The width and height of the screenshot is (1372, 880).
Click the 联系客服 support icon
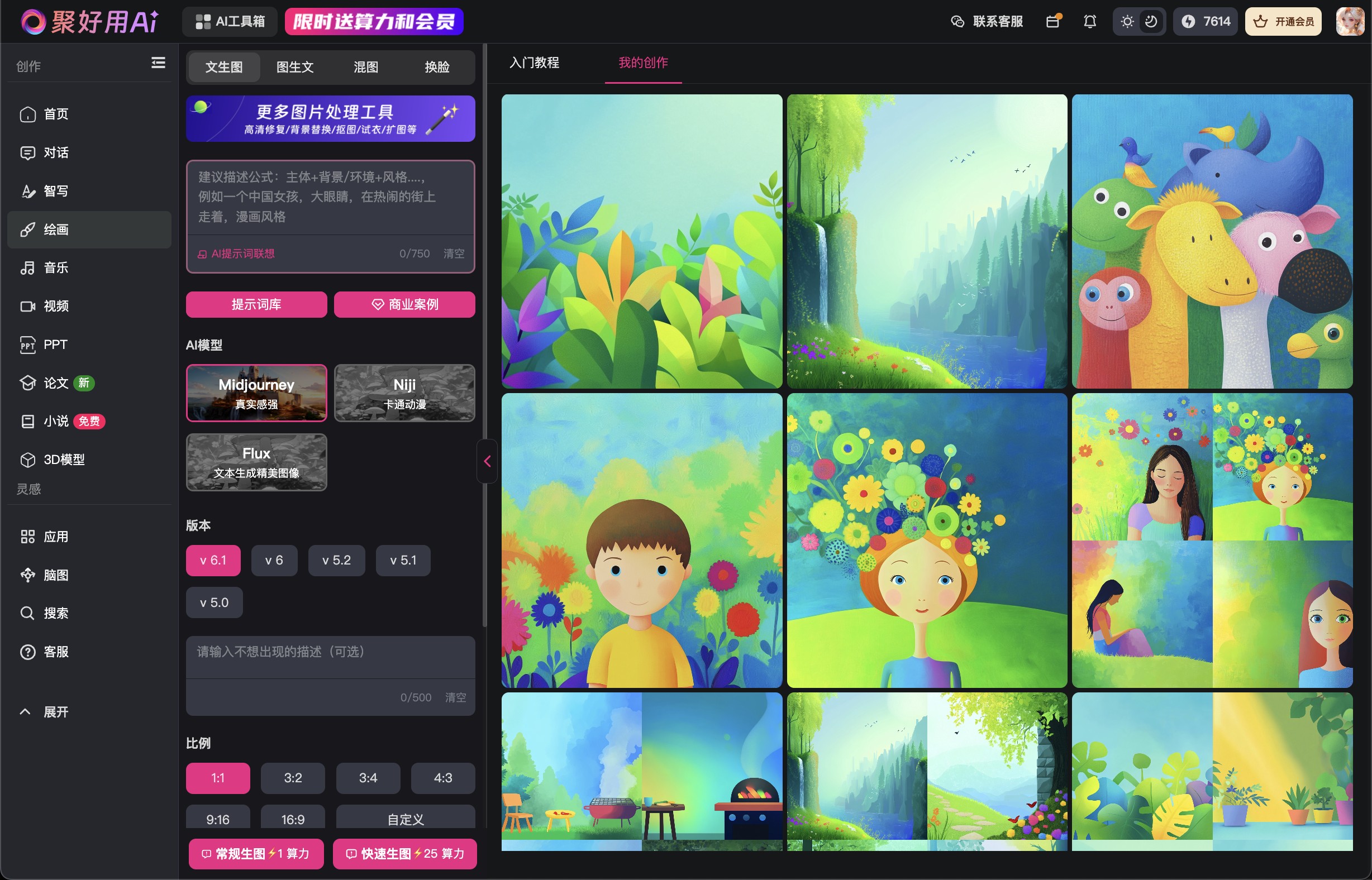point(957,22)
